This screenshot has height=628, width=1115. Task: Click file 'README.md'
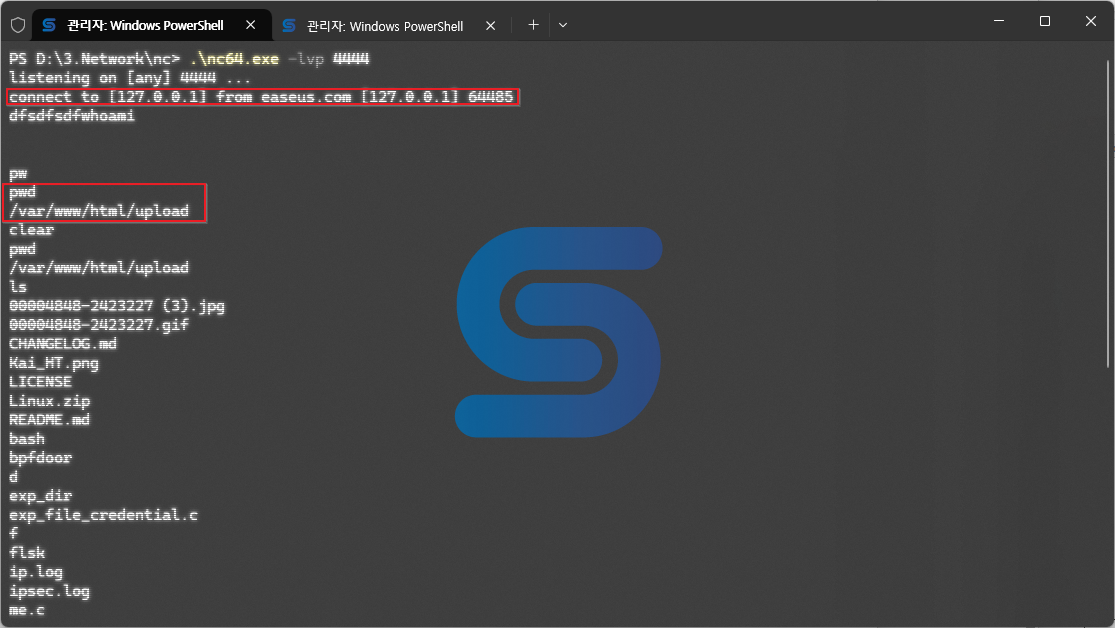click(49, 420)
